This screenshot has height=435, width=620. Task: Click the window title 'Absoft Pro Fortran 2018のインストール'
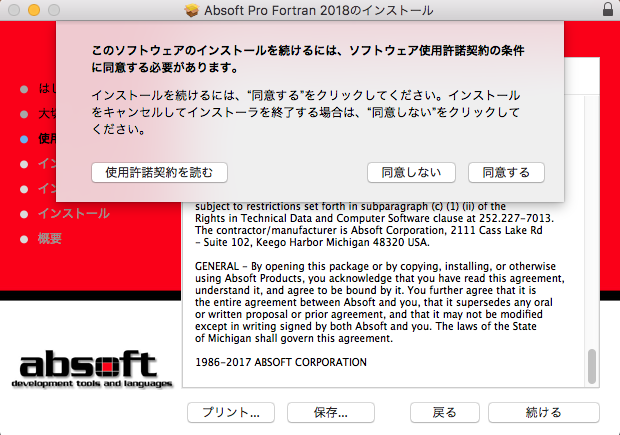tap(319, 10)
